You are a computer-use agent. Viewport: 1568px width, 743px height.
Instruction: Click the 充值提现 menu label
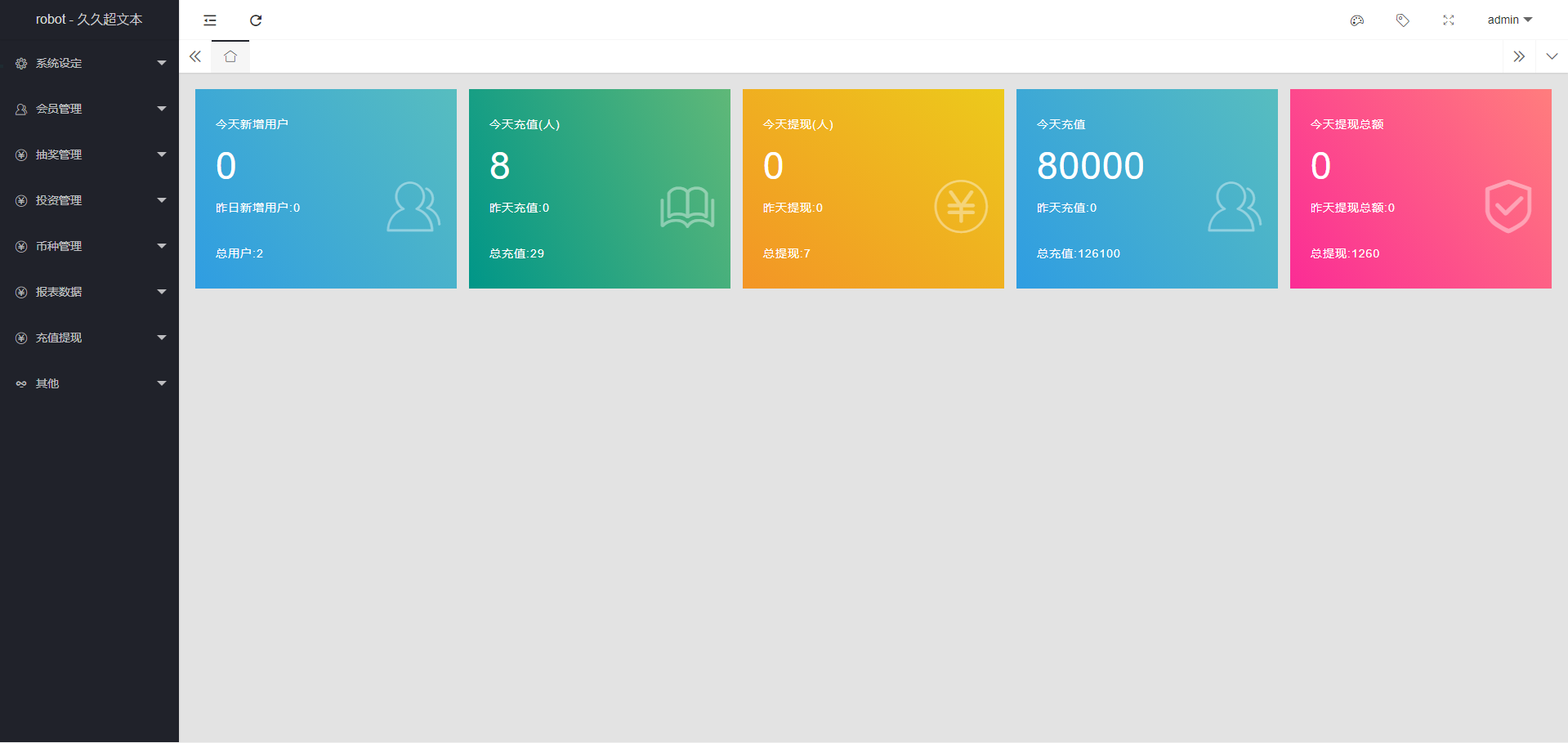59,338
